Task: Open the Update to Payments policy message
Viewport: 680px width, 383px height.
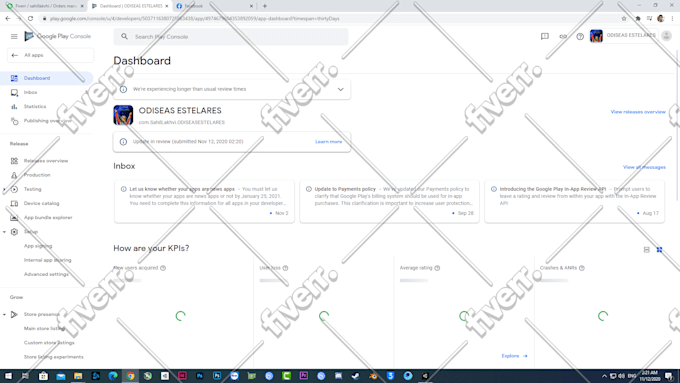Action: [x=389, y=201]
